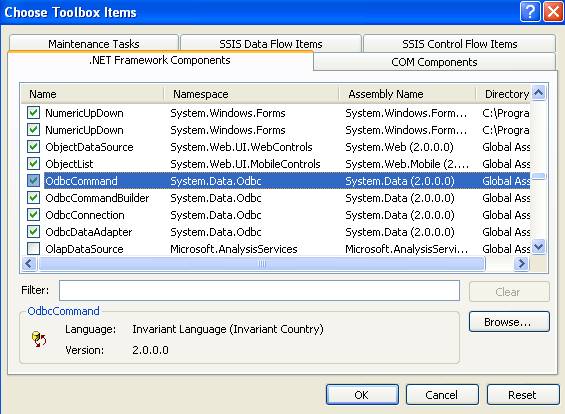This screenshot has width=565, height=414.
Task: Open the Maintenance Tasks tab
Action: pyautogui.click(x=94, y=44)
